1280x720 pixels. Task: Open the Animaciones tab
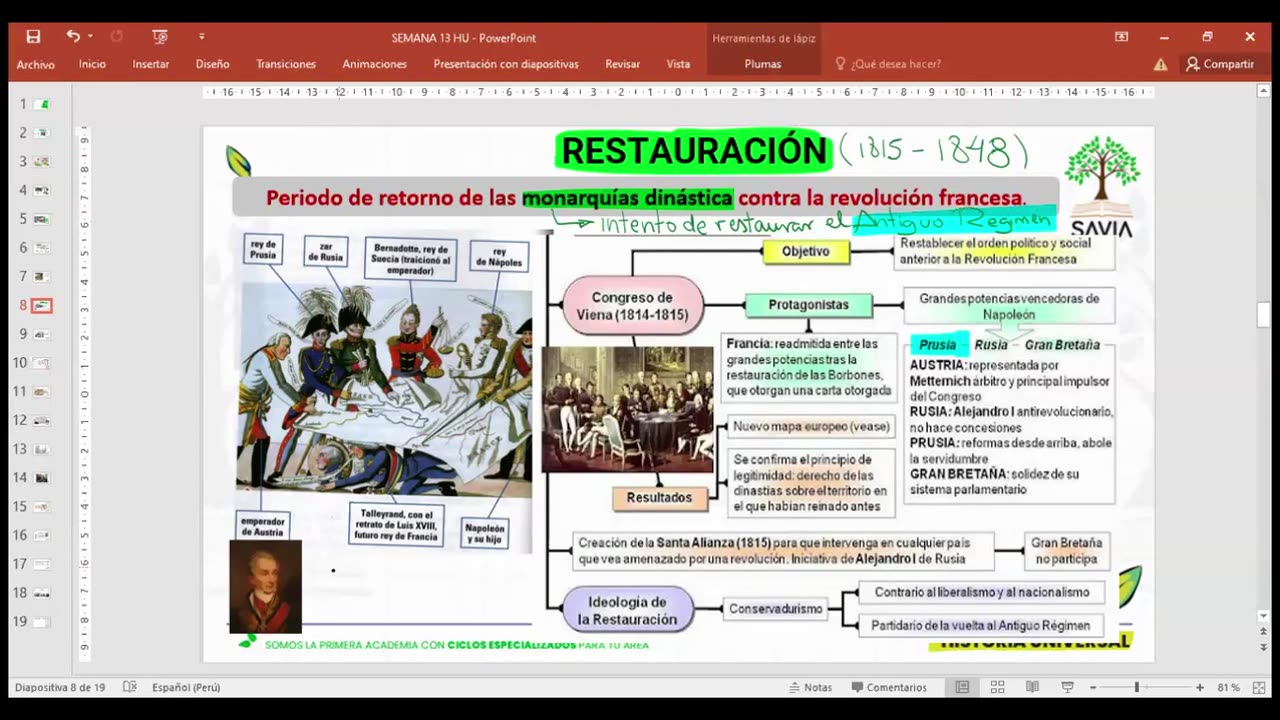tap(375, 64)
